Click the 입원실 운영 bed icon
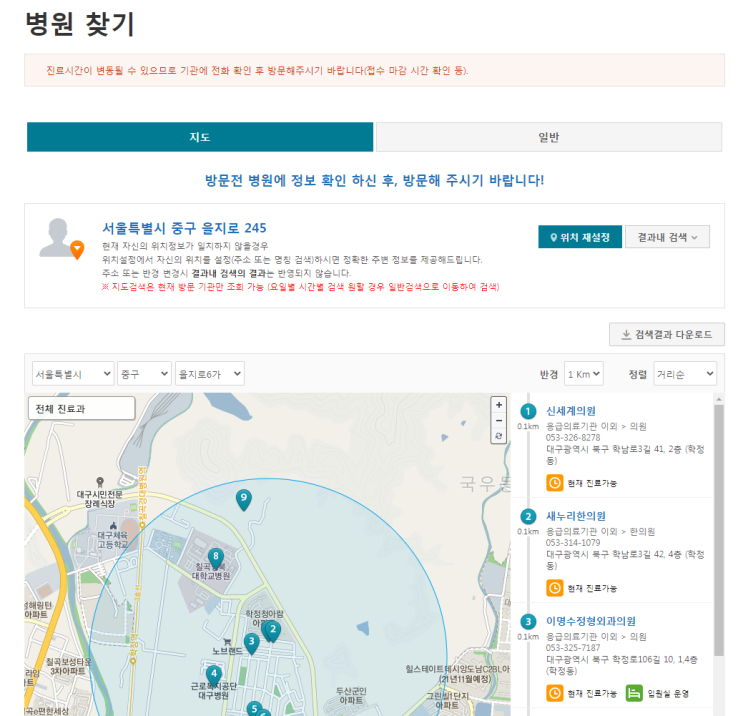 tap(634, 693)
